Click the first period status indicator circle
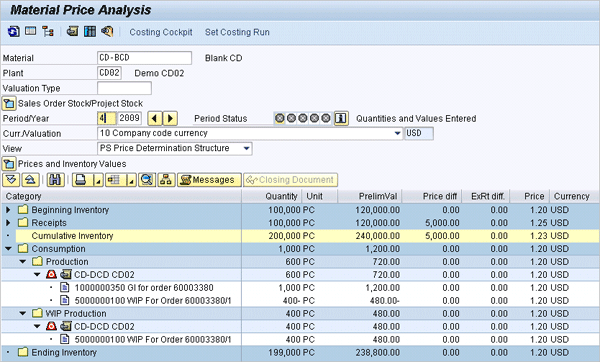 pos(280,118)
